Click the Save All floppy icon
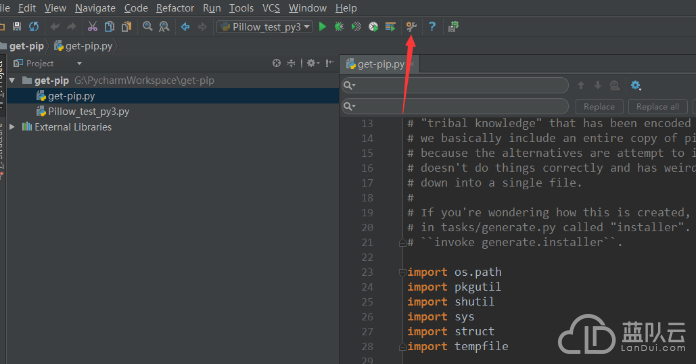 (17, 27)
